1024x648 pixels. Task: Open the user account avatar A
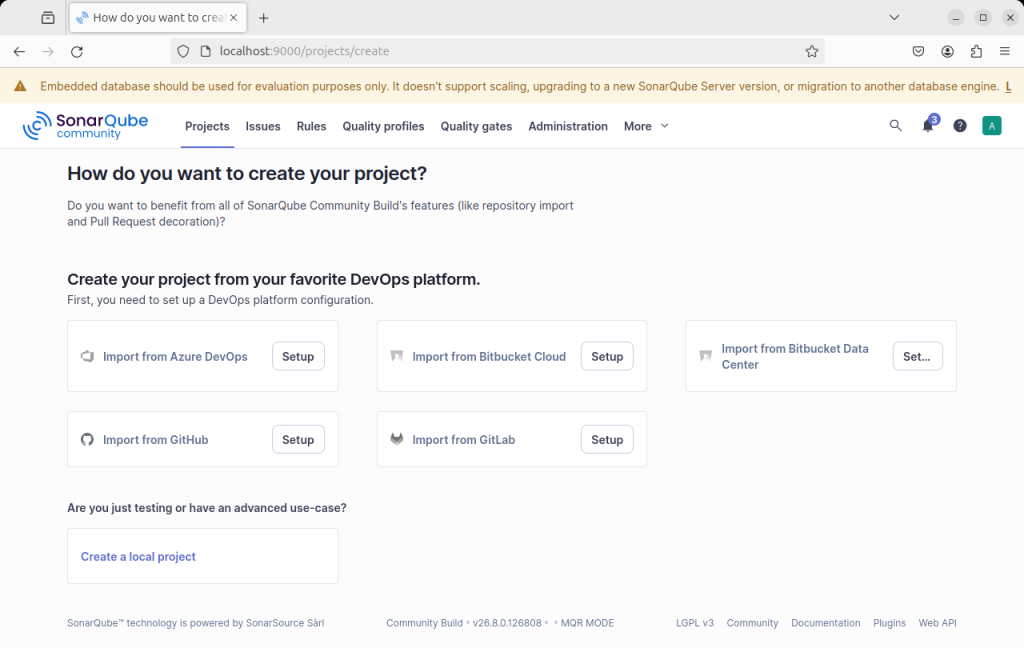point(991,125)
